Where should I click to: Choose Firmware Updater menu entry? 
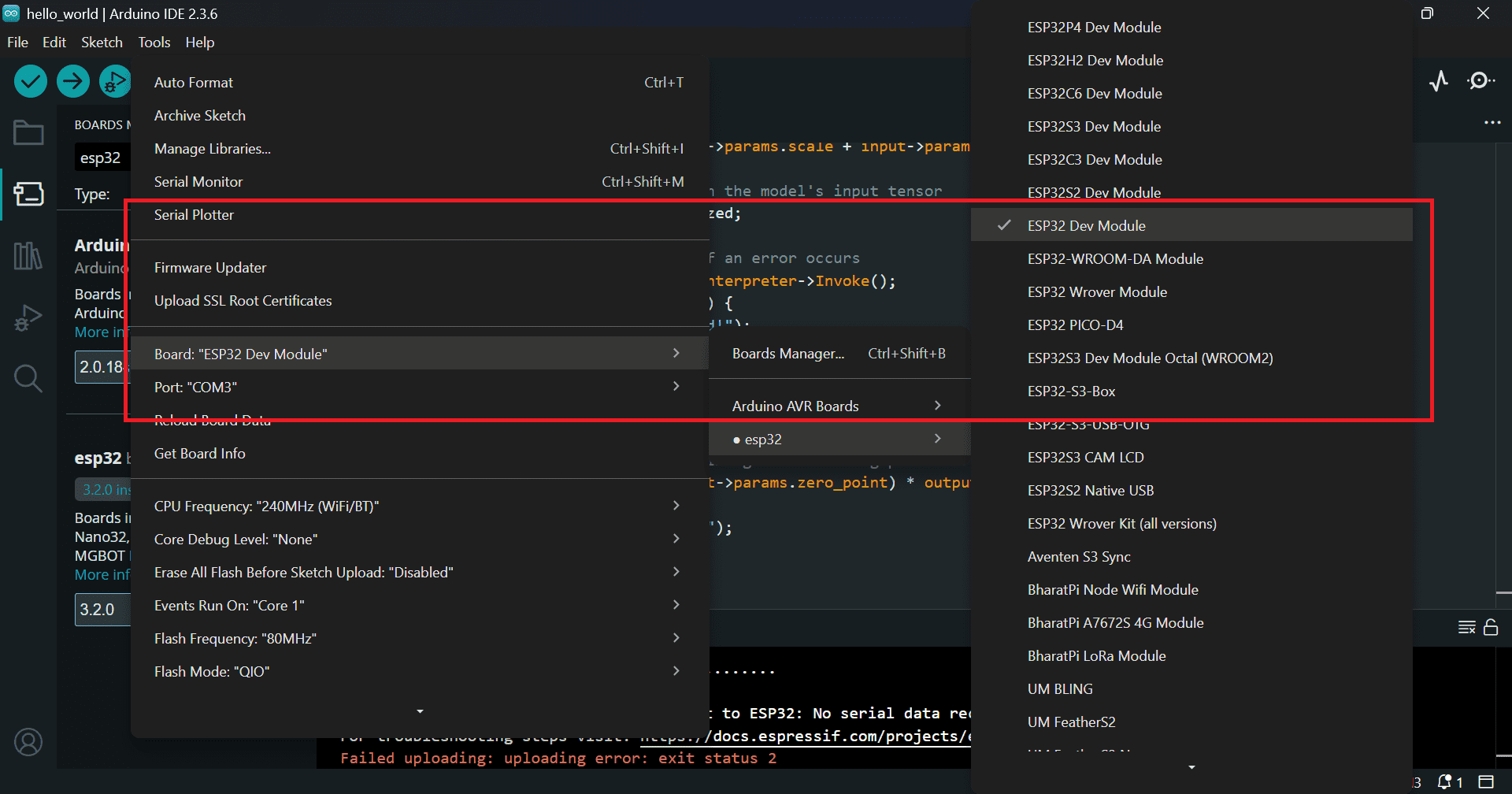coord(420,267)
